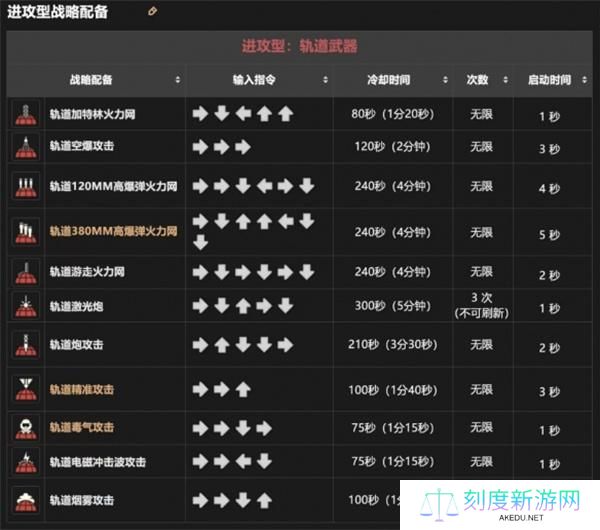
Task: Click the 3 次（不可刷新） uses cell
Action: (481, 305)
